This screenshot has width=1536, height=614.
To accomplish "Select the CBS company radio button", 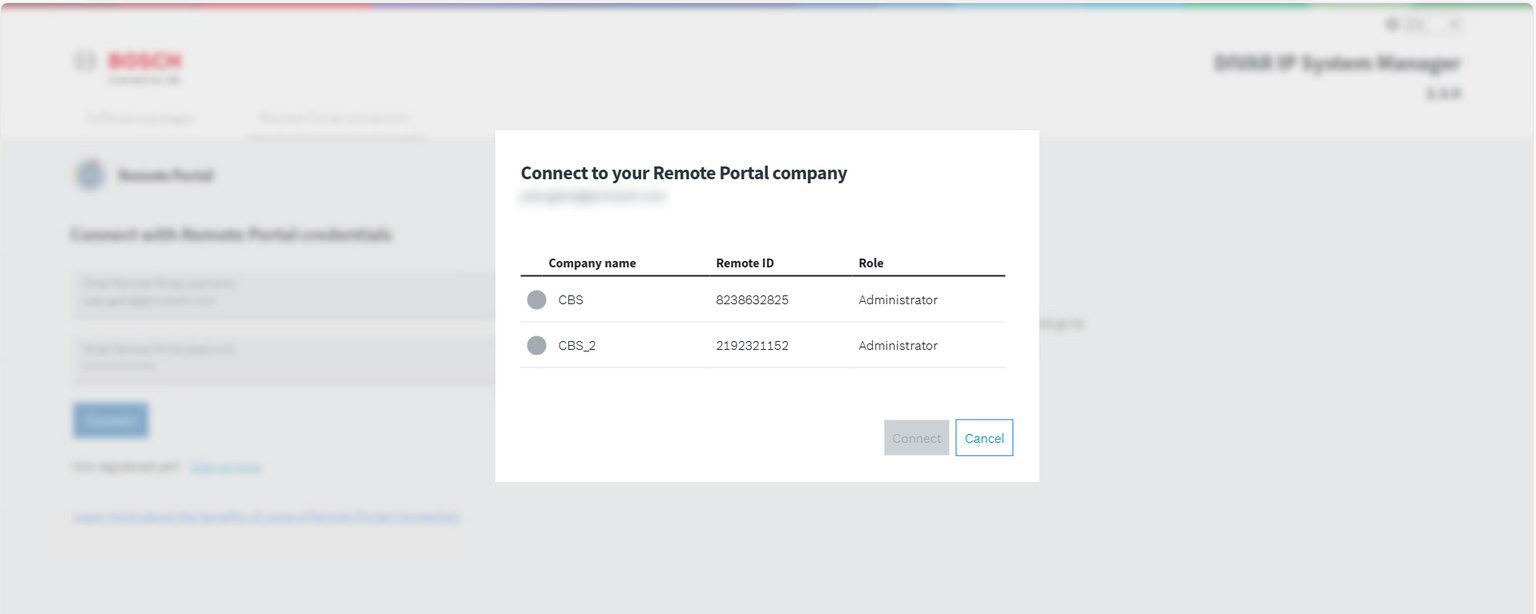I will pos(537,300).
